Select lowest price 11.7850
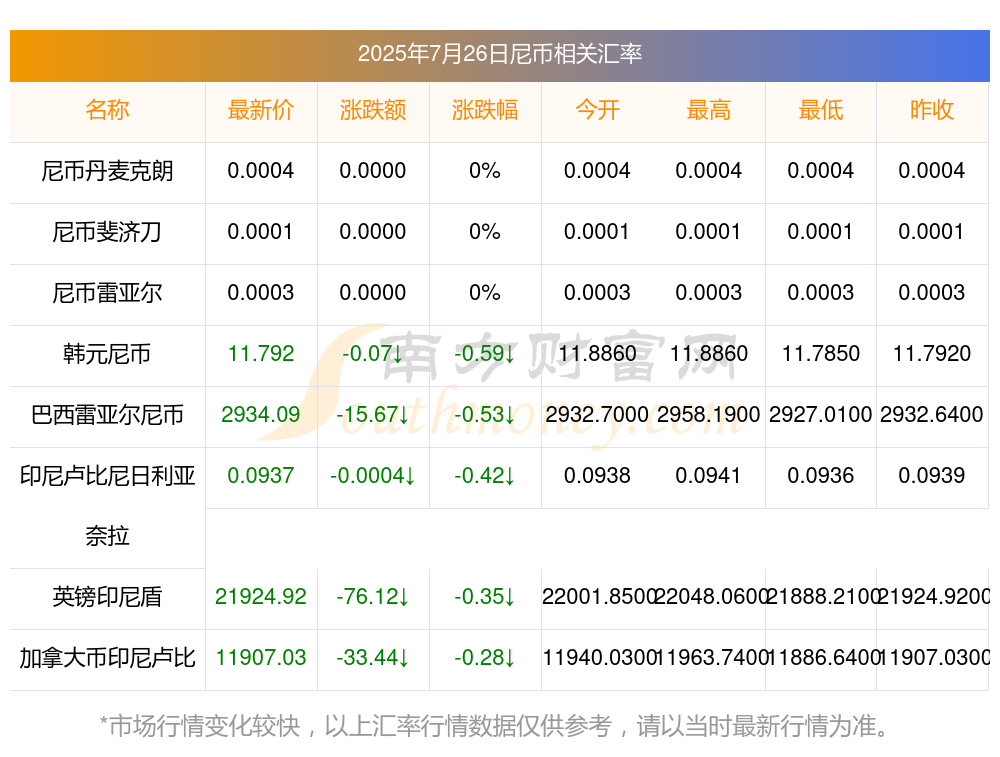 [821, 353]
